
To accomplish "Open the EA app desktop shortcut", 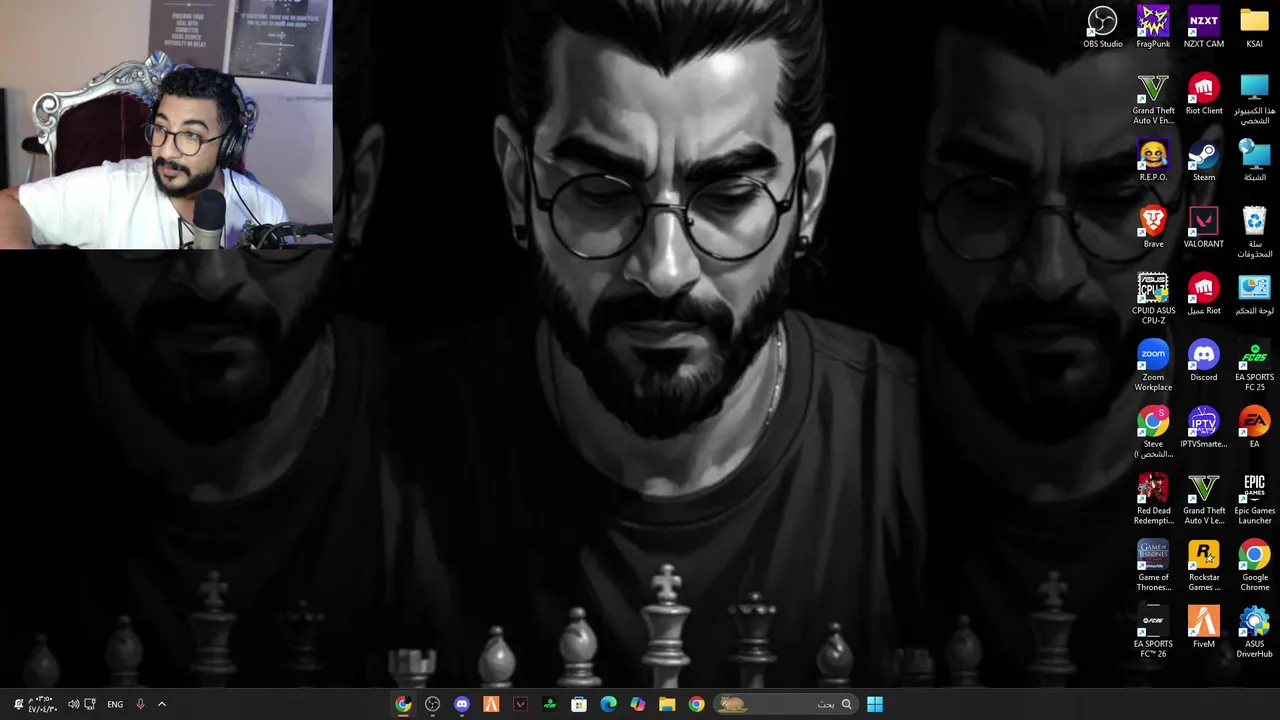I will (1254, 428).
